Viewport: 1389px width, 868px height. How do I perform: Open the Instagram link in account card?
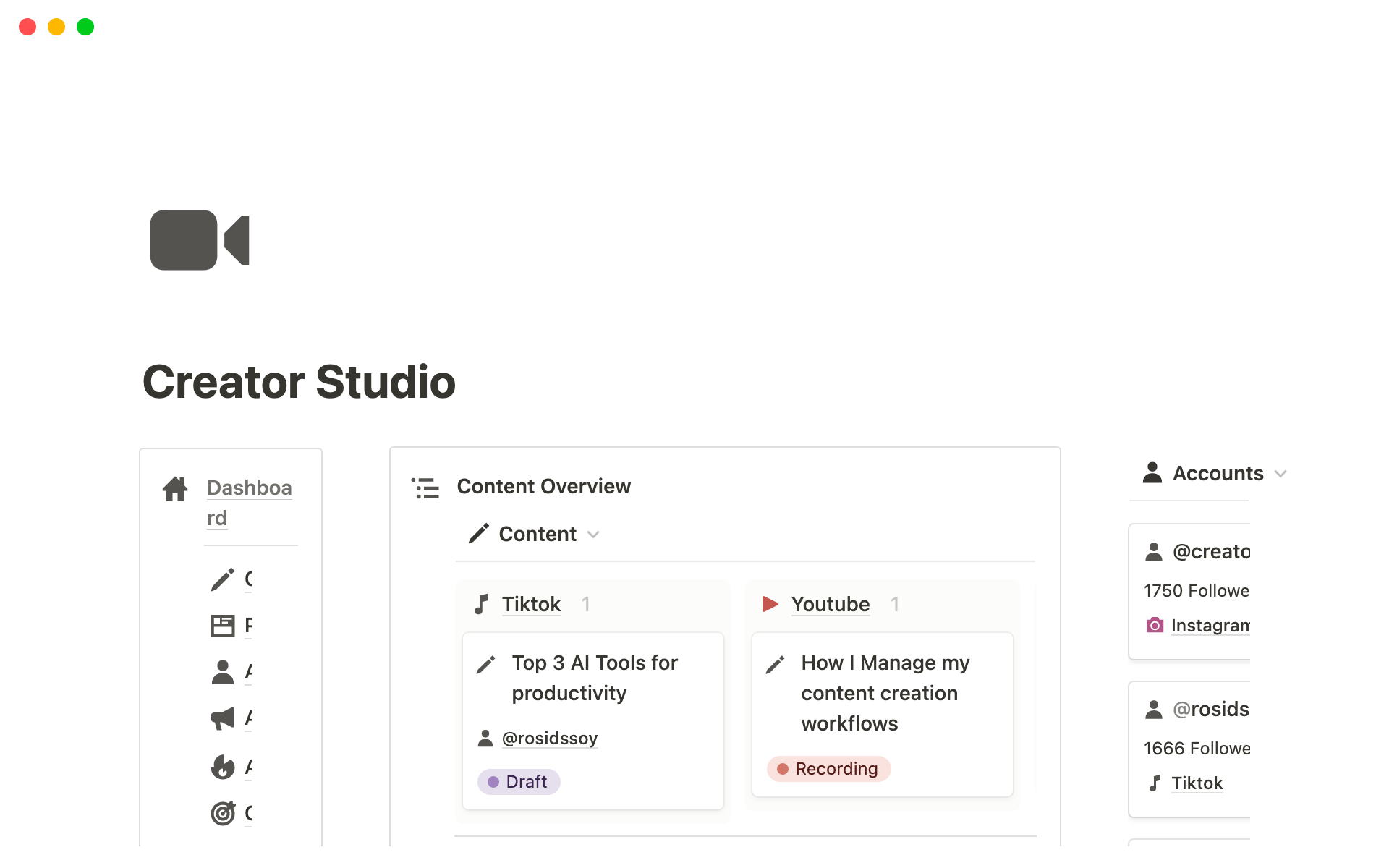tap(1209, 625)
